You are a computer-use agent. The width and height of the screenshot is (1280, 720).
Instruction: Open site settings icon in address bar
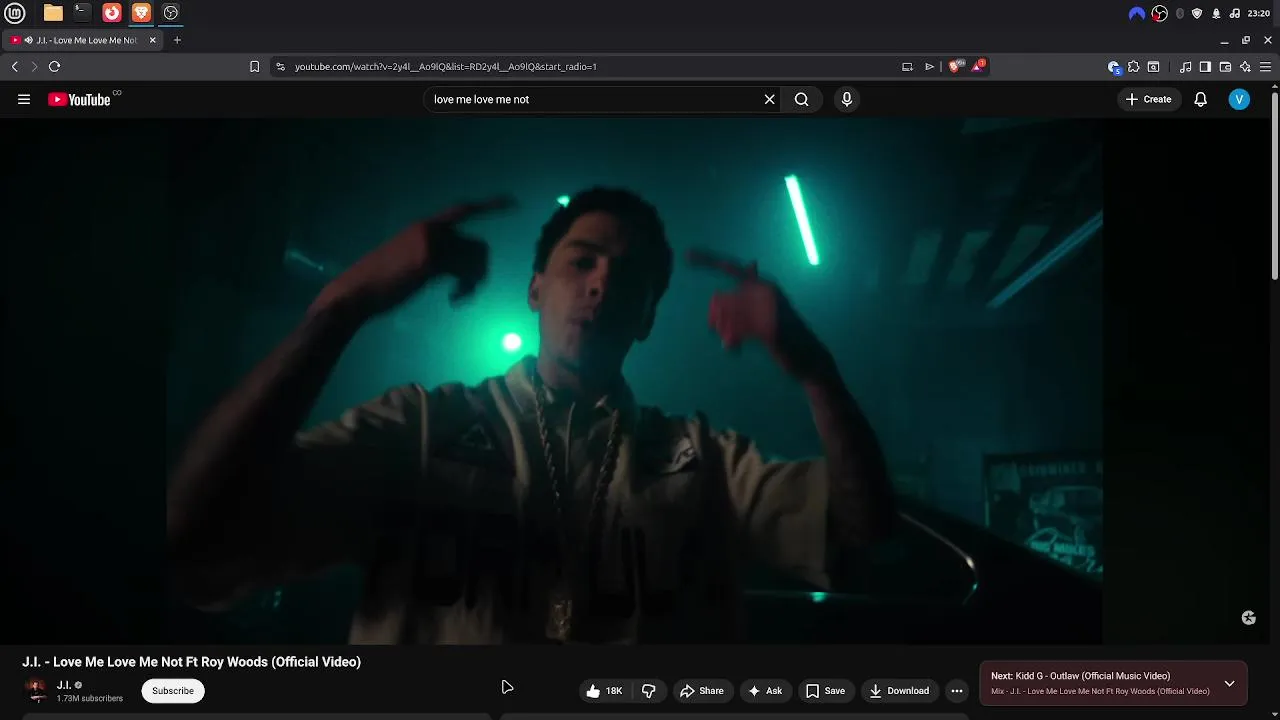pos(280,67)
